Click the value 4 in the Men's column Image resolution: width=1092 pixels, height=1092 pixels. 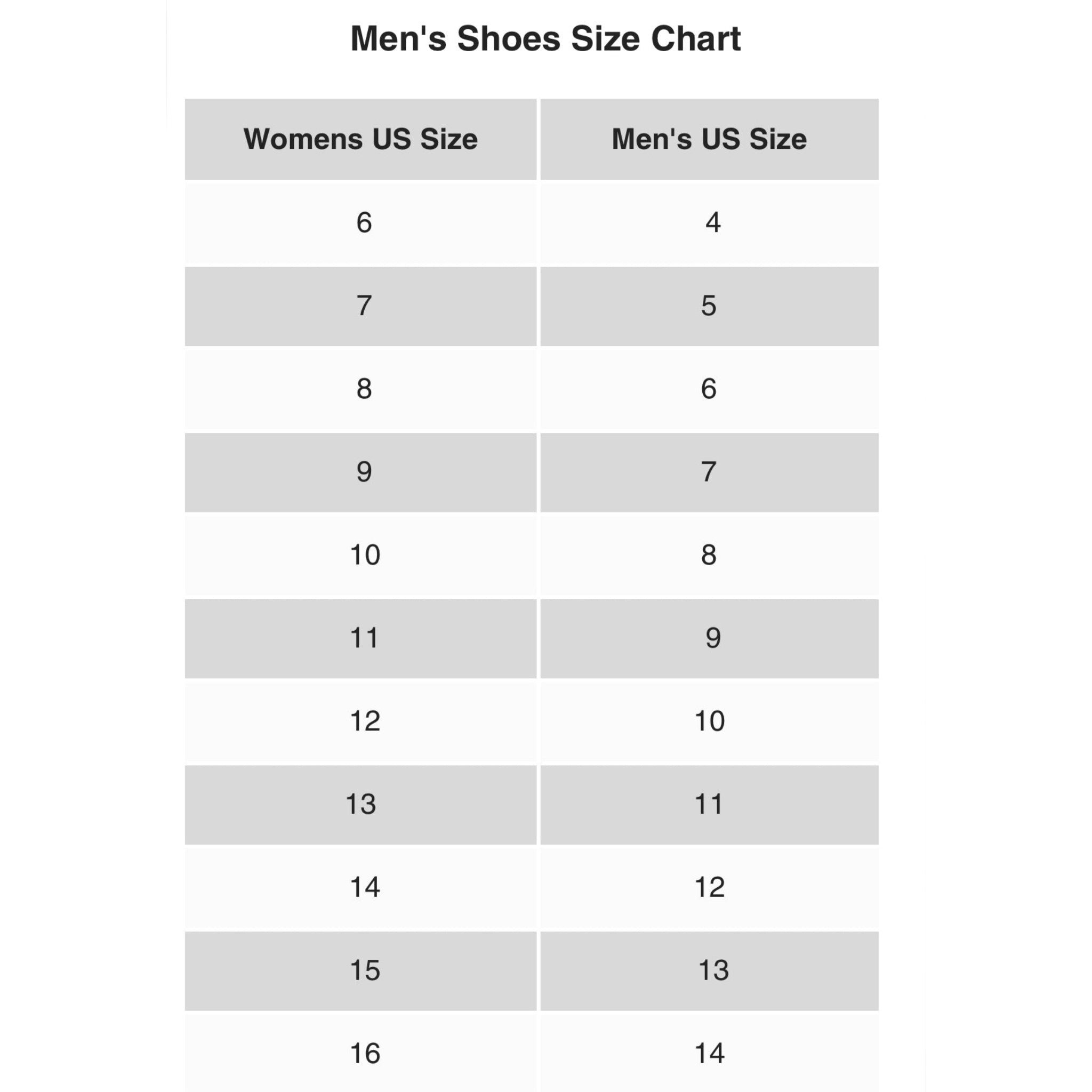pos(713,223)
